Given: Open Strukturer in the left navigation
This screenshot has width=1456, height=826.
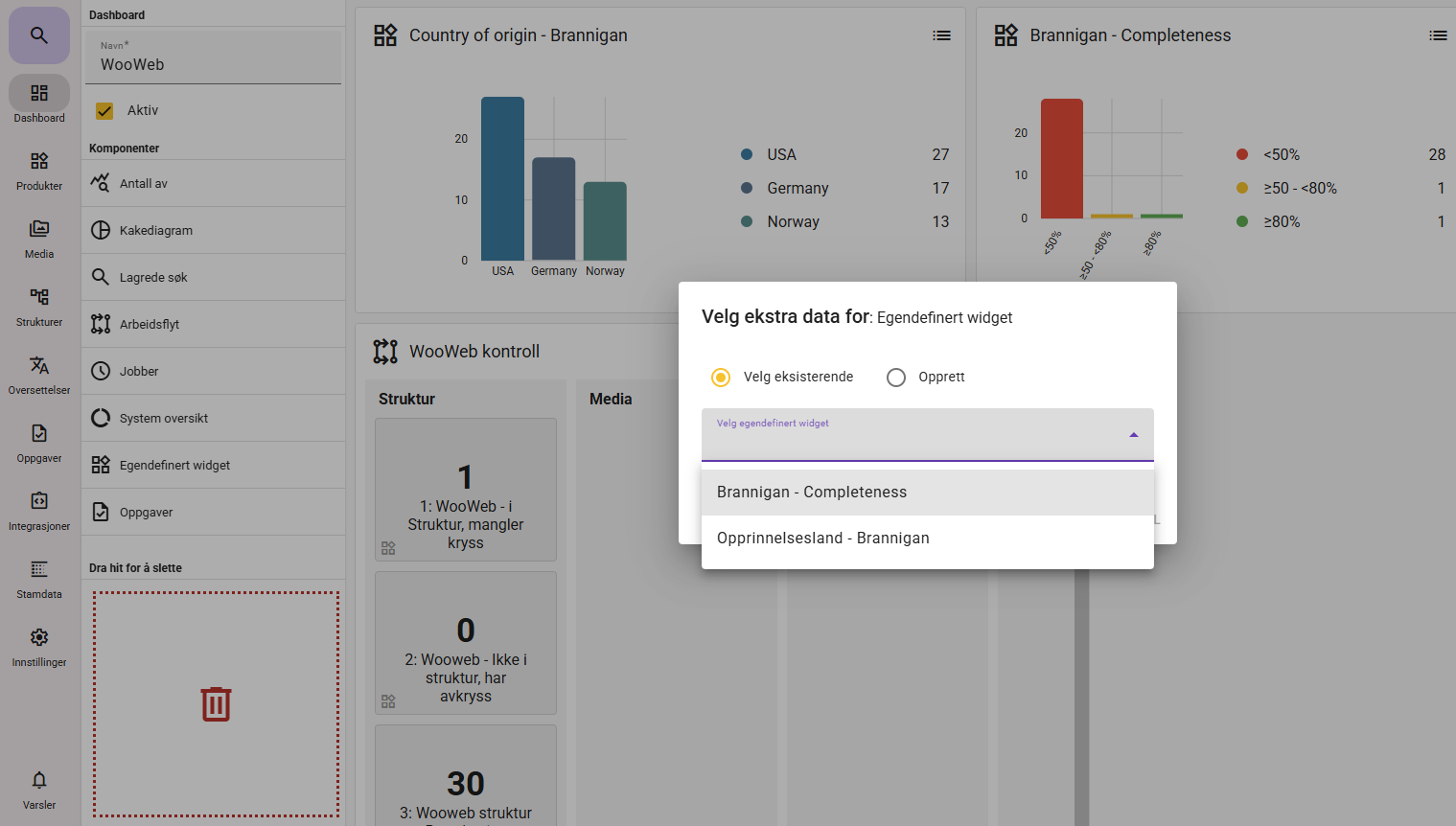Looking at the screenshot, I should tap(39, 306).
